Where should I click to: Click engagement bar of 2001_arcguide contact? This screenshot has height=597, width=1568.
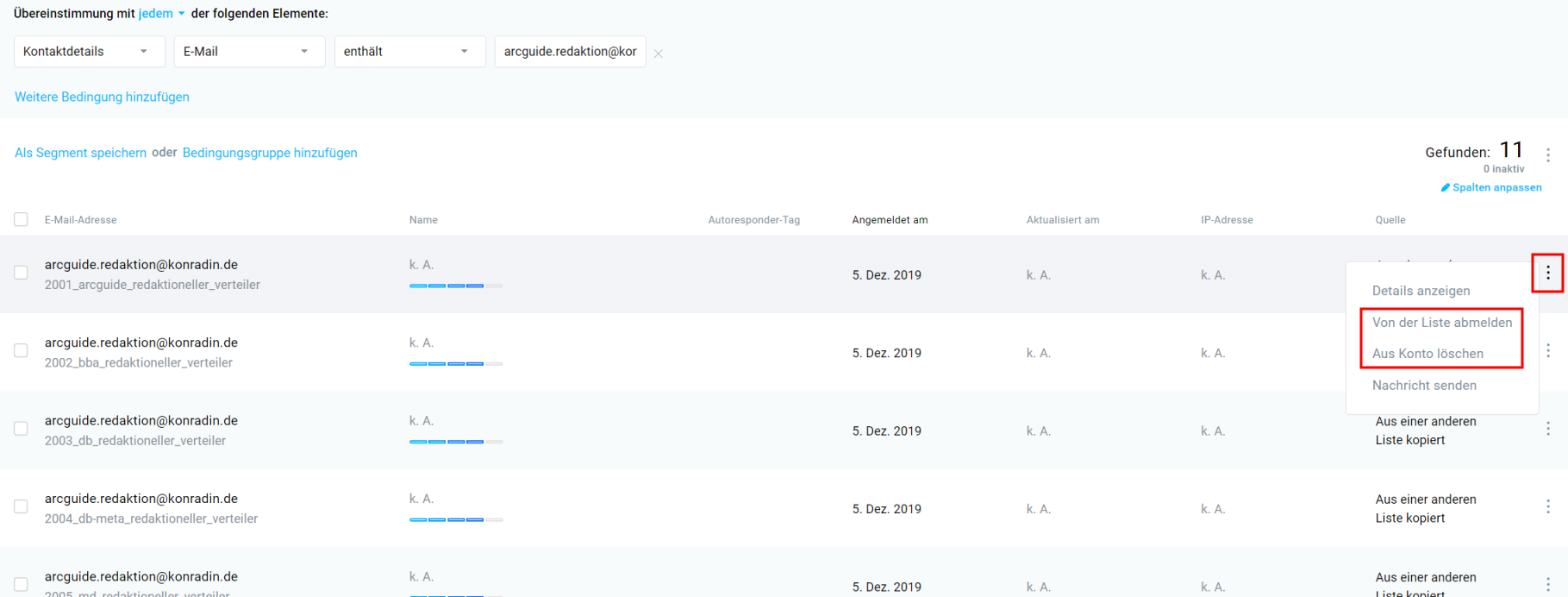pos(455,286)
